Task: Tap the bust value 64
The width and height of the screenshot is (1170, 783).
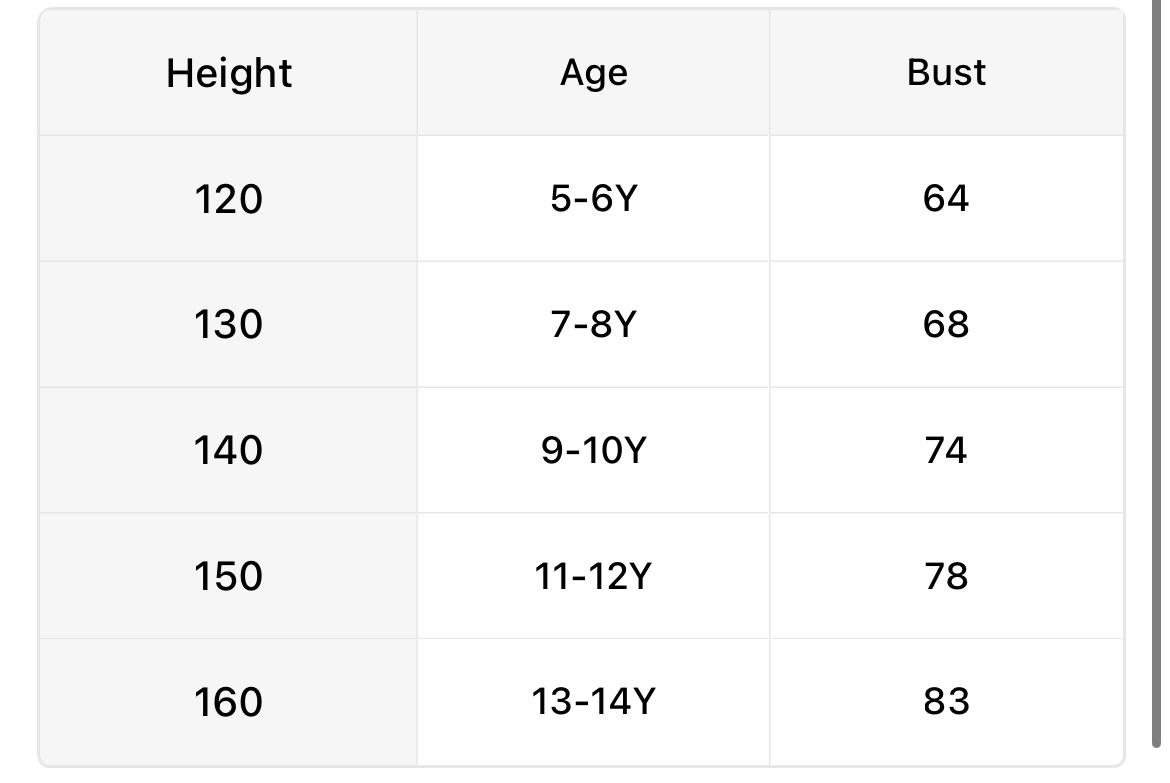Action: 946,199
